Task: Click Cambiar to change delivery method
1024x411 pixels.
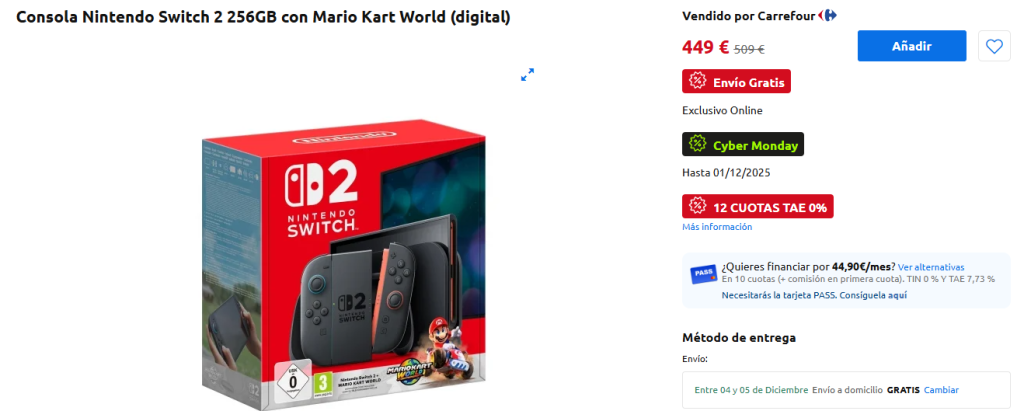Action: (941, 390)
